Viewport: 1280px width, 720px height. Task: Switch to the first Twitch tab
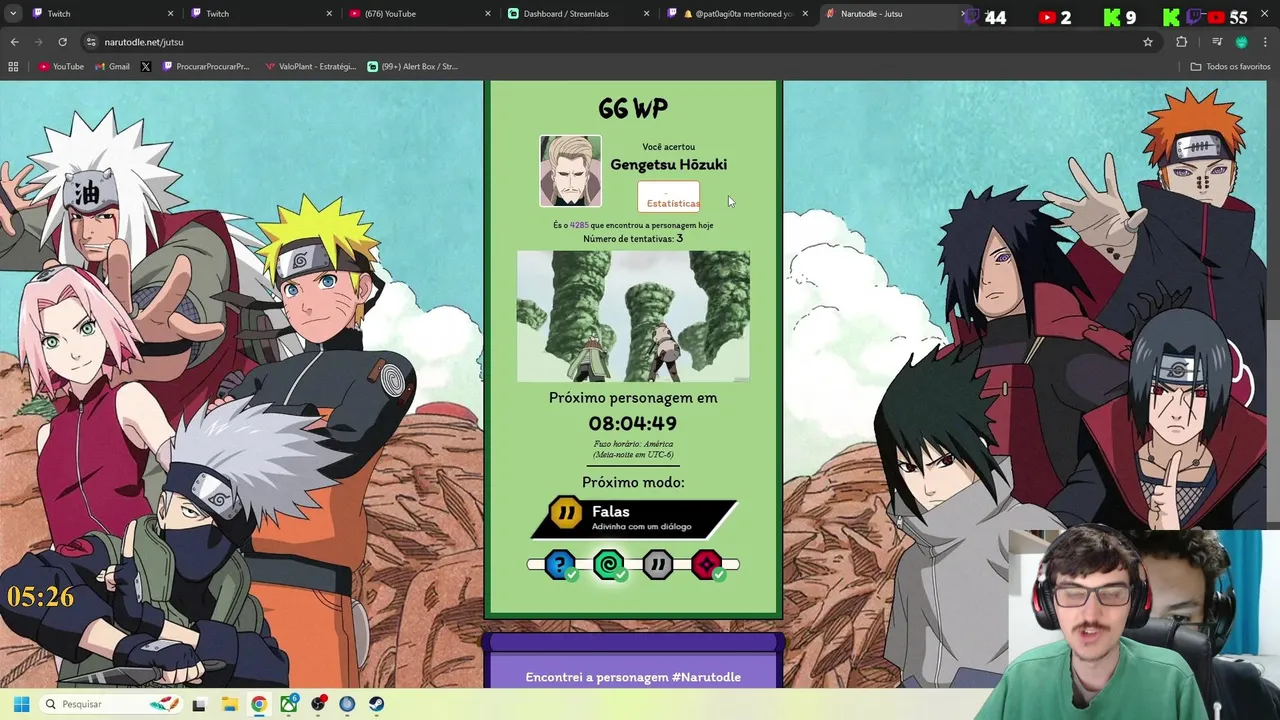[x=100, y=14]
